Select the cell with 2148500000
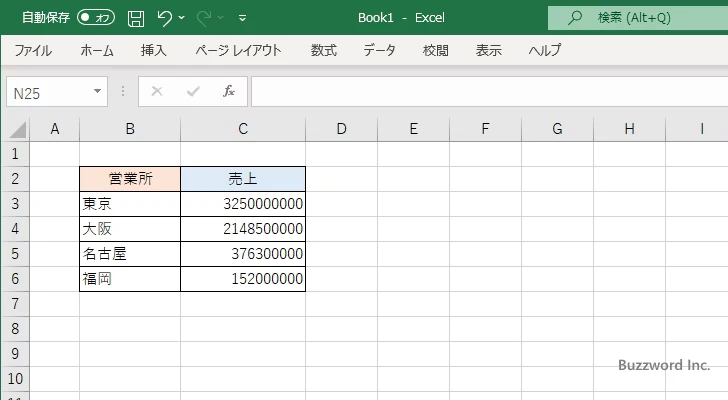 pos(243,229)
